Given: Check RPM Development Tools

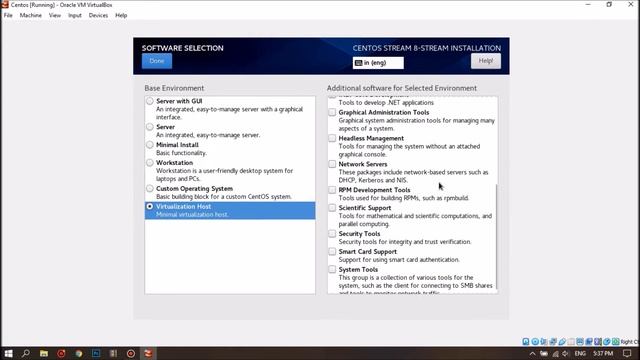Looking at the screenshot, I should point(332,190).
